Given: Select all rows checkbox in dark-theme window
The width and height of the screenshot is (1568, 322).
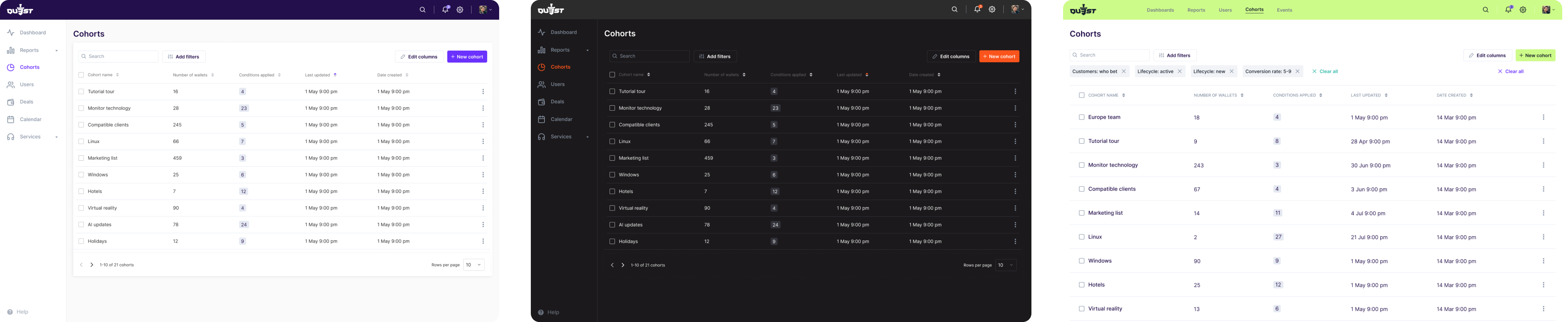Looking at the screenshot, I should 612,75.
